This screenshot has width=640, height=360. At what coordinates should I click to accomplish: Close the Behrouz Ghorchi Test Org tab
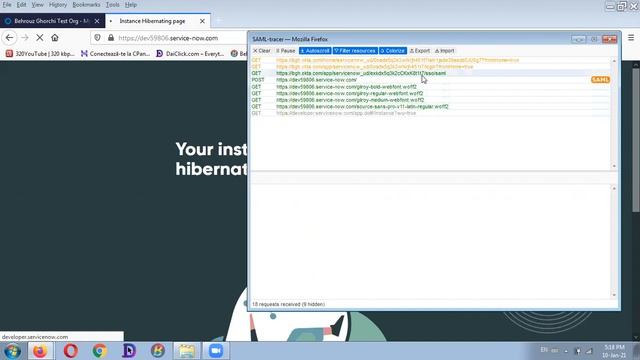click(97, 21)
